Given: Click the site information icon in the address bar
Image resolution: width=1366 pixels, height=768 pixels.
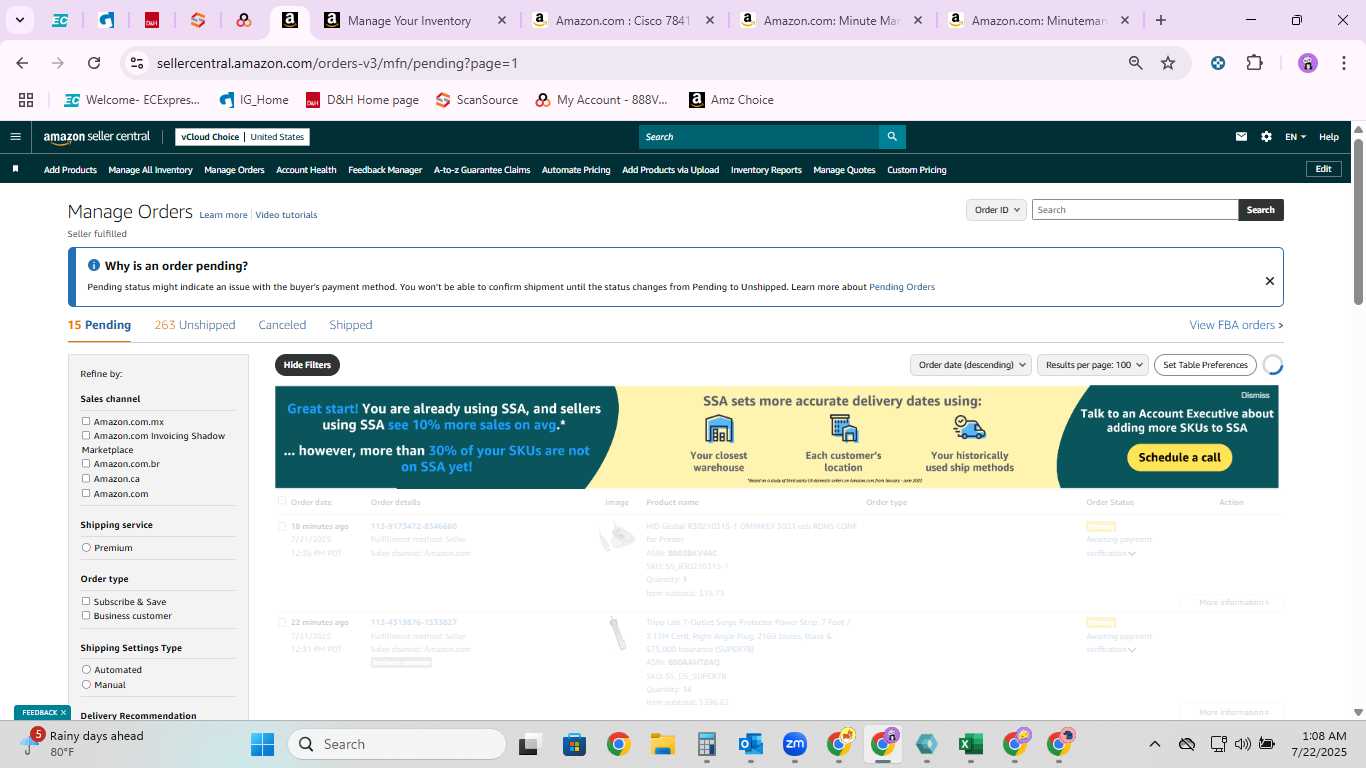Looking at the screenshot, I should (x=138, y=63).
